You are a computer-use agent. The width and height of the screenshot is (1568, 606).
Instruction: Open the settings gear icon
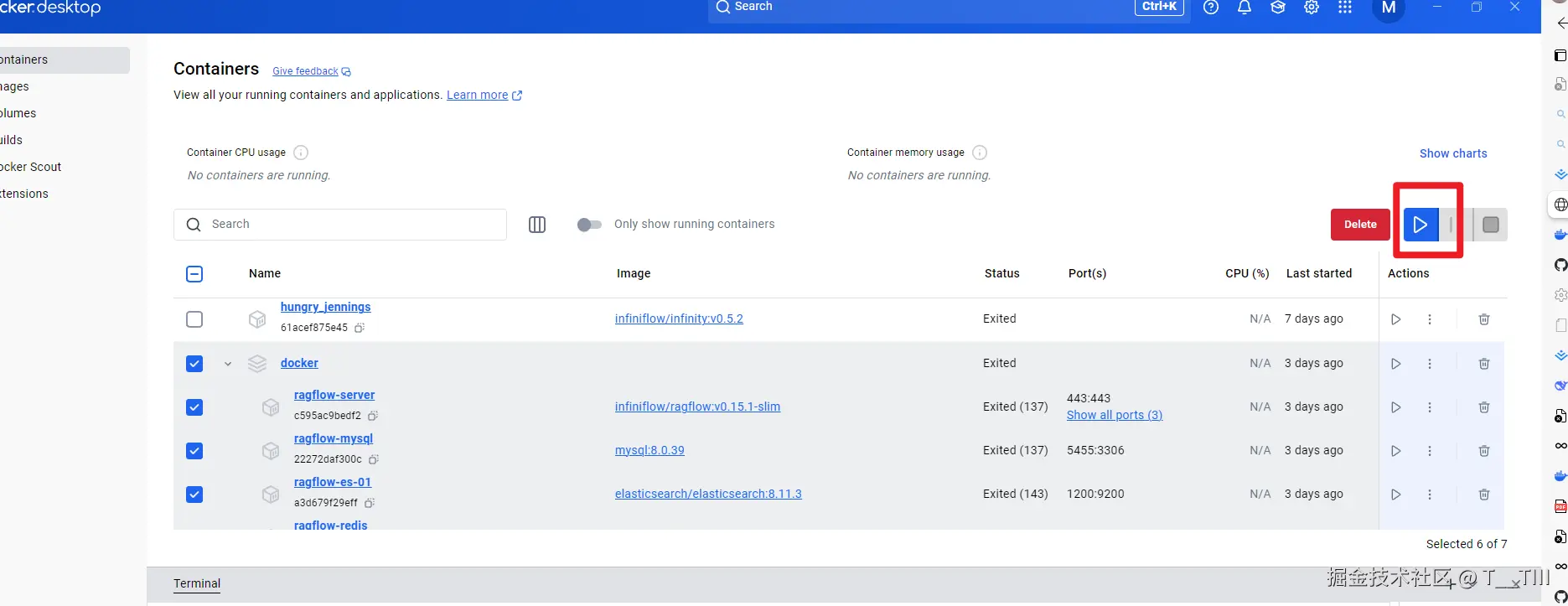click(1312, 7)
